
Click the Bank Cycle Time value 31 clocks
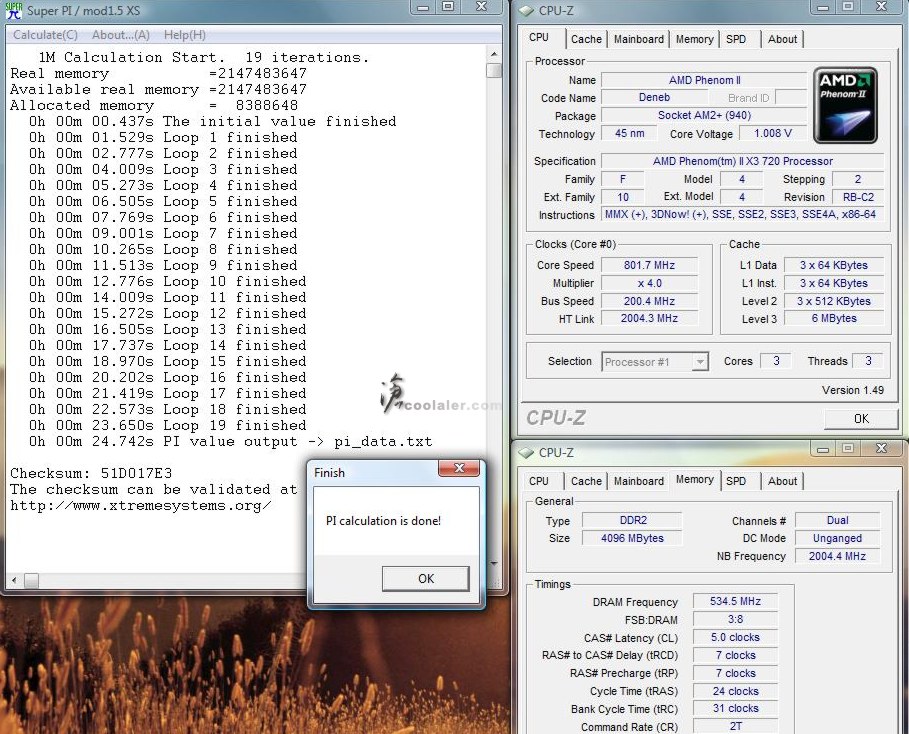click(x=735, y=708)
